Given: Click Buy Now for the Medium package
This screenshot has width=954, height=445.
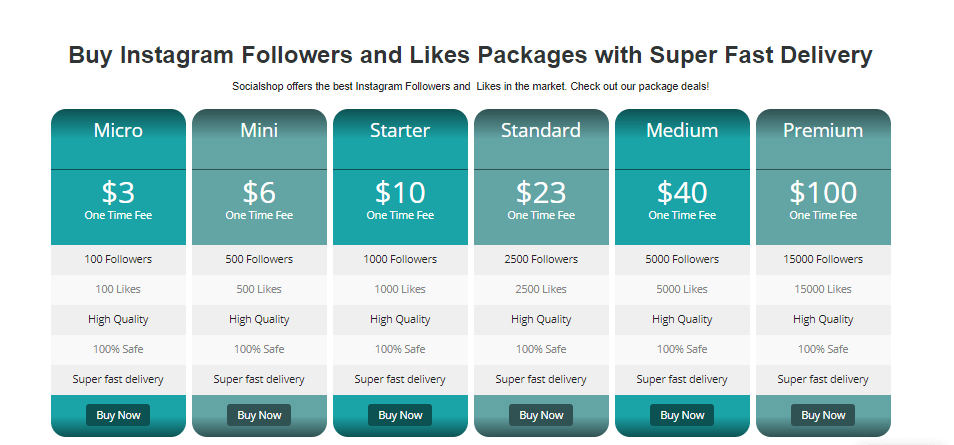Looking at the screenshot, I should coord(682,415).
